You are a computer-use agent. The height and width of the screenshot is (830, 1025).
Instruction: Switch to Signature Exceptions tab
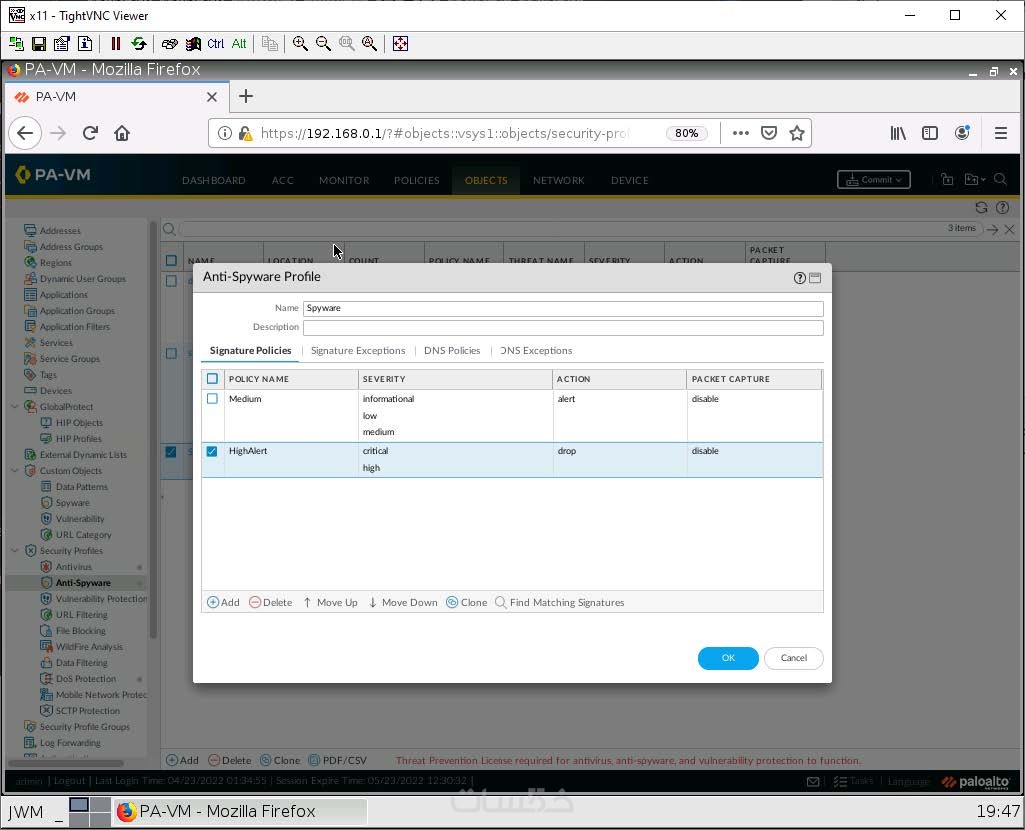pyautogui.click(x=358, y=351)
